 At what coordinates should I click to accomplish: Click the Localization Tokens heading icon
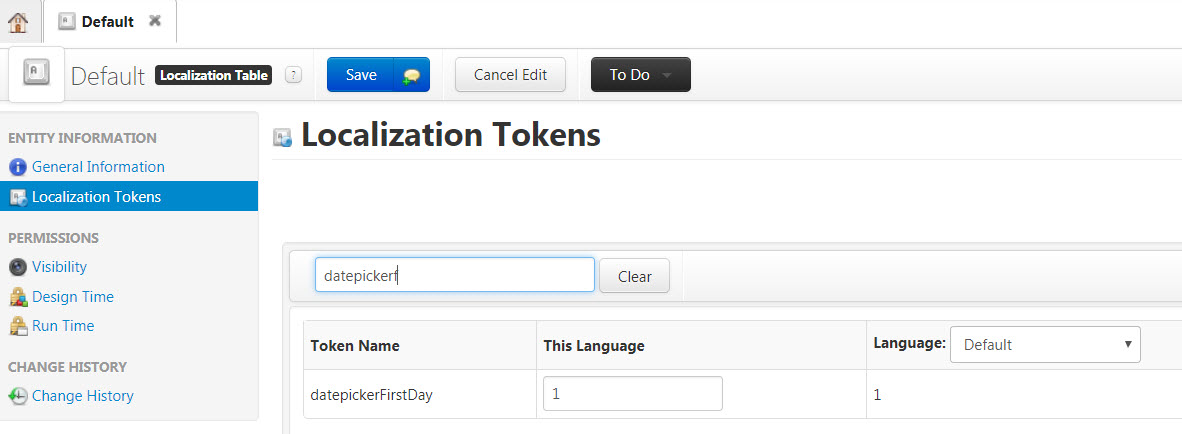point(283,138)
